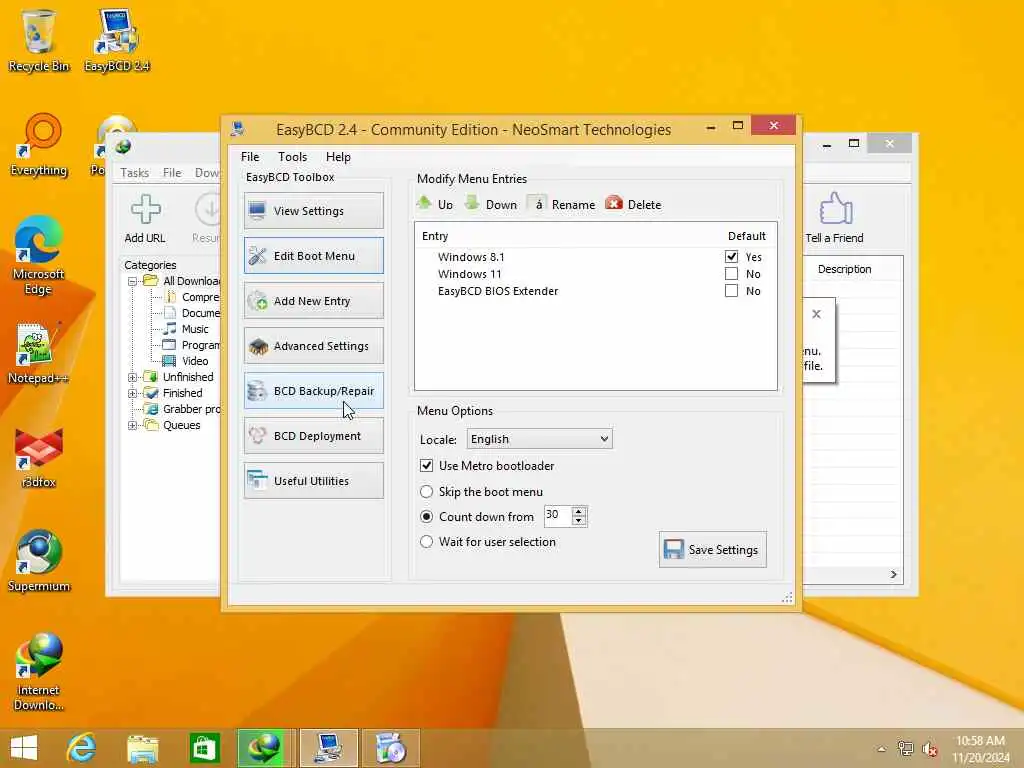Click Save Settings button
This screenshot has height=768, width=1024.
point(712,550)
